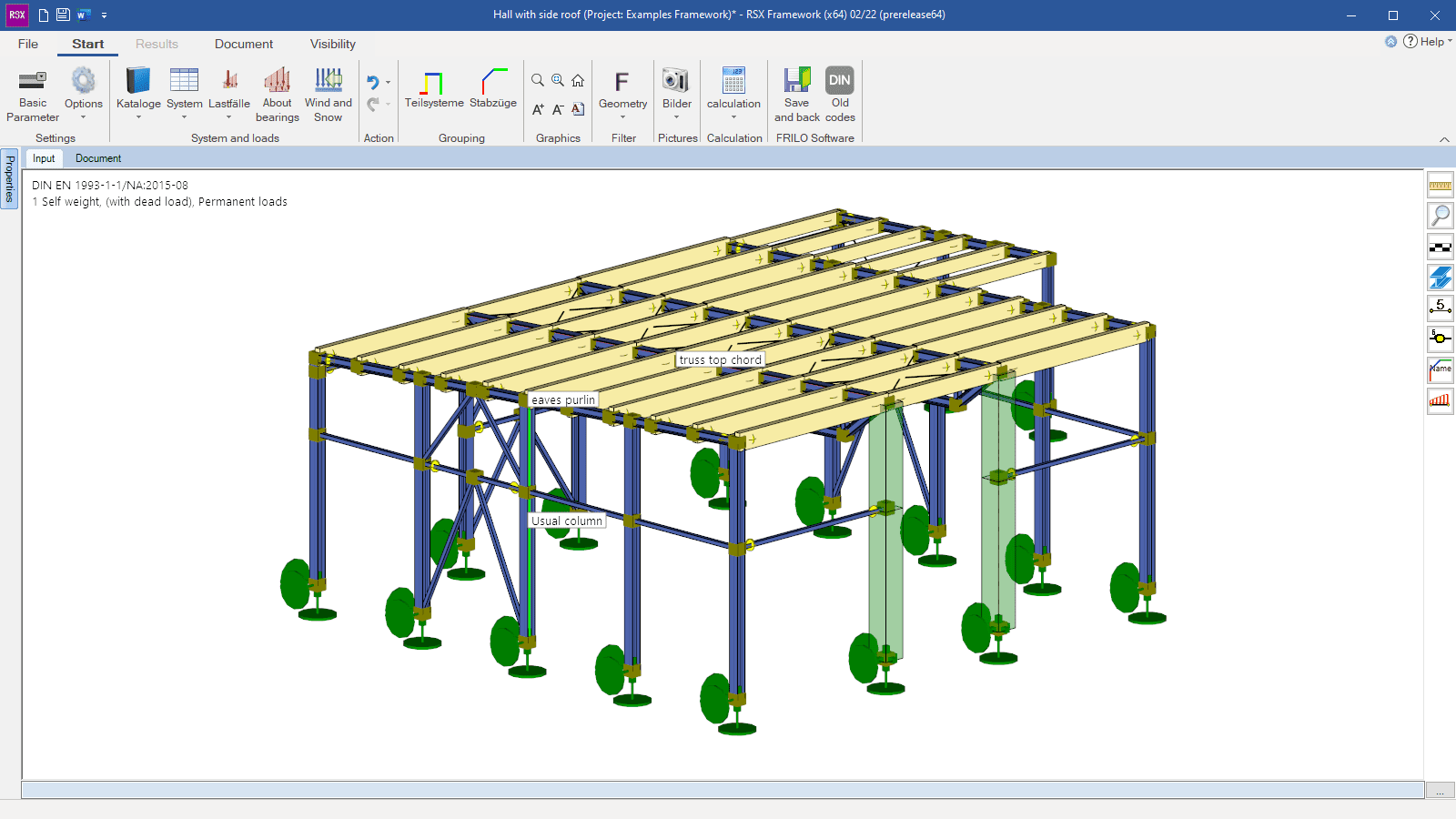Click the Basic Parameter icon
Image resolution: width=1456 pixels, height=819 pixels.
[33, 95]
